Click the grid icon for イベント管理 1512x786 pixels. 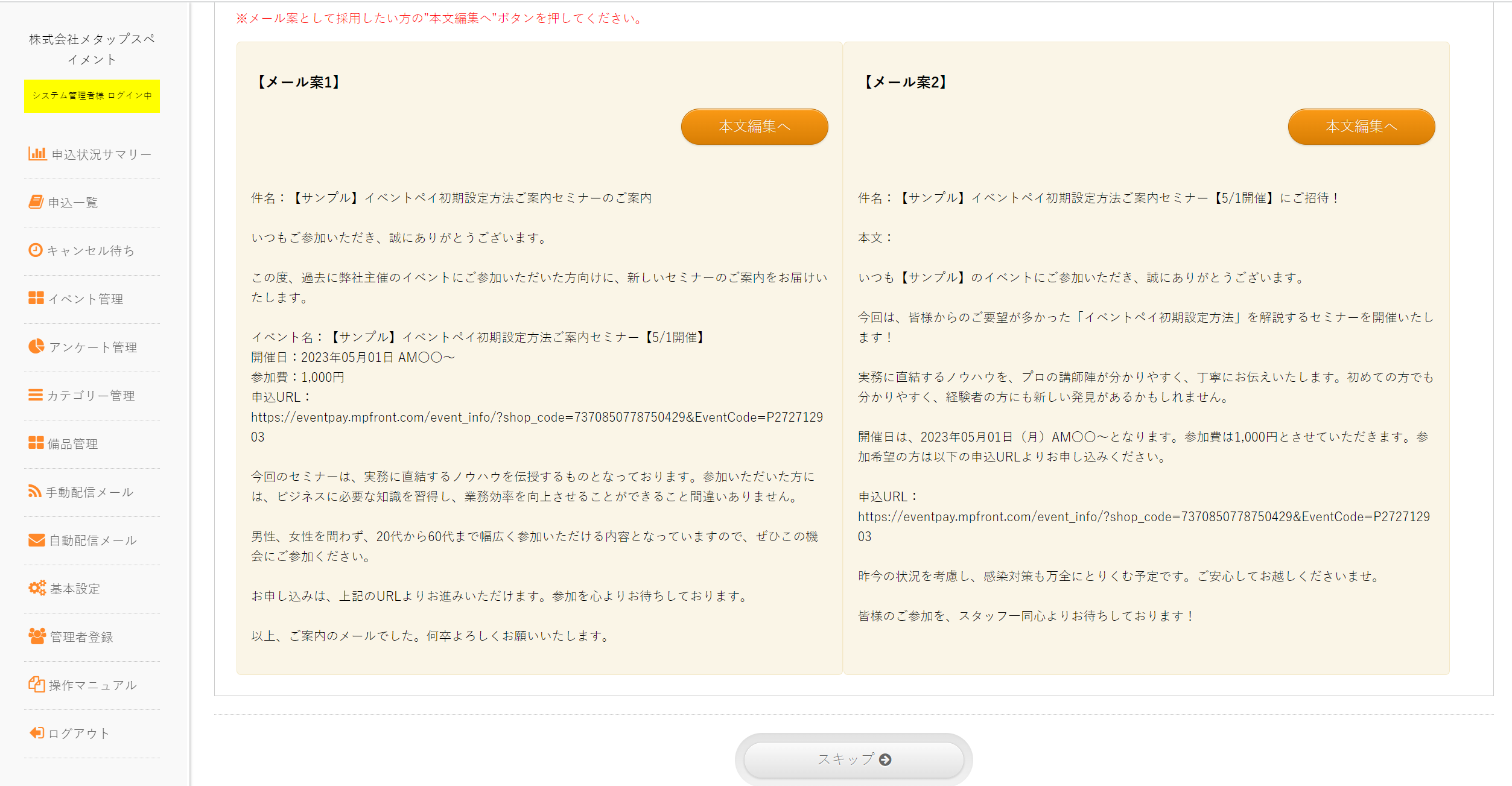coord(36,298)
